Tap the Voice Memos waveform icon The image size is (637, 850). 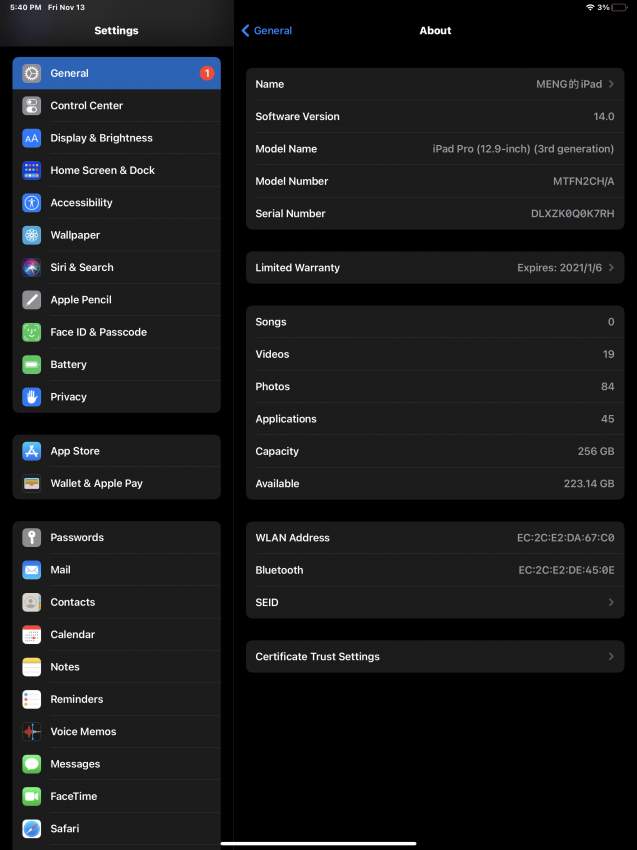point(31,732)
